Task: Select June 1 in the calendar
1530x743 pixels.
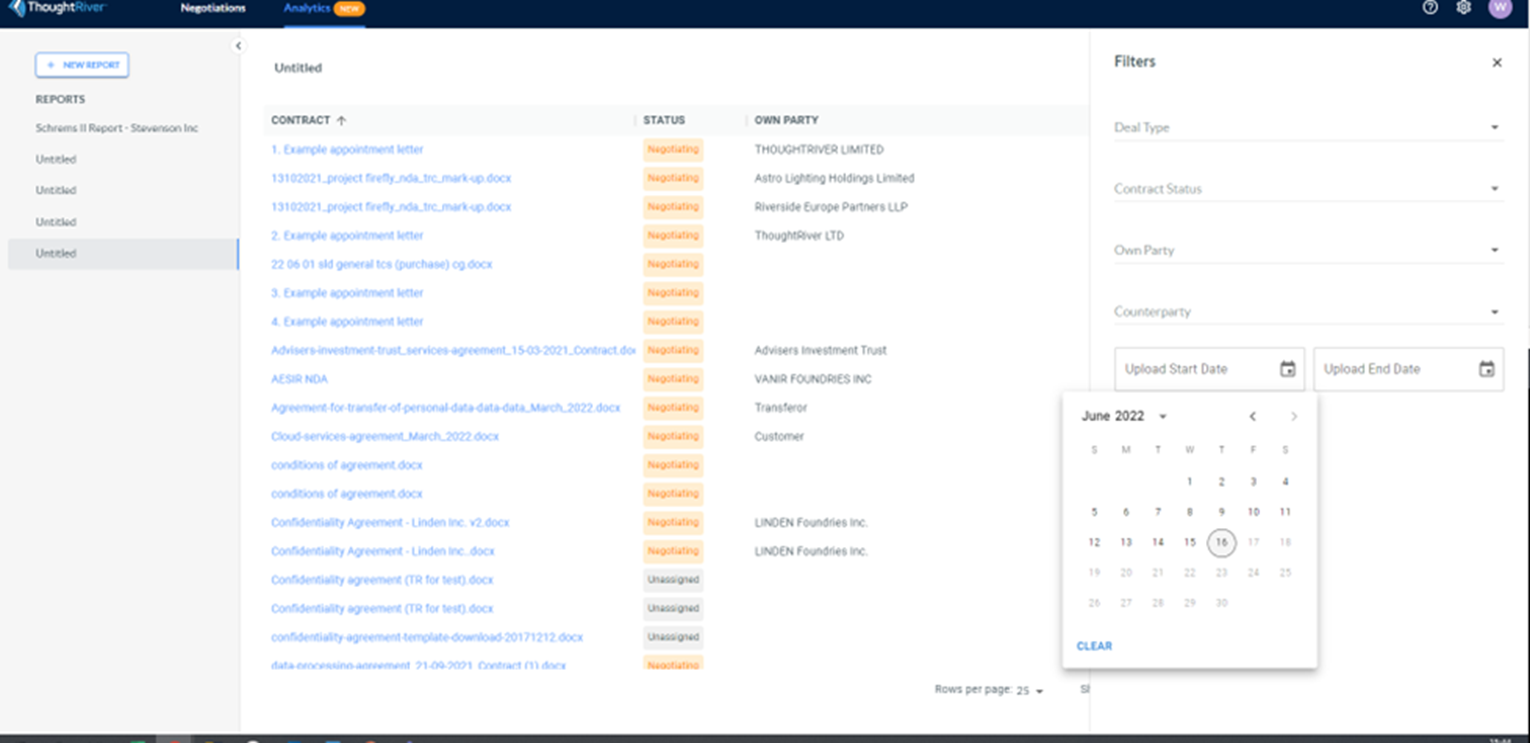Action: [1189, 482]
